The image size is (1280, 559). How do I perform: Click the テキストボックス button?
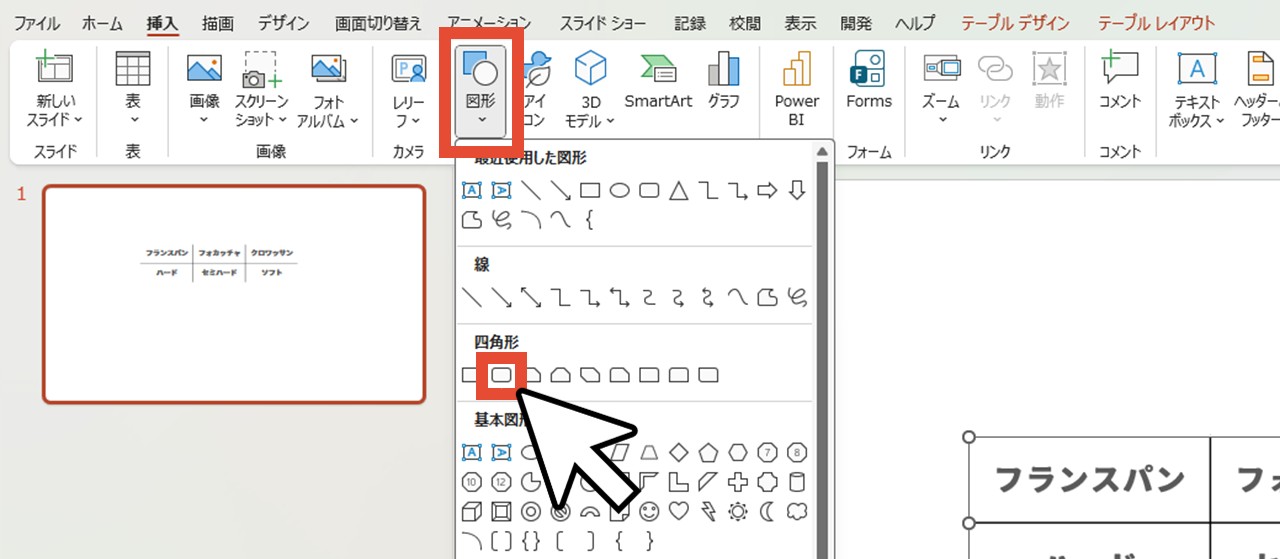click(1197, 88)
